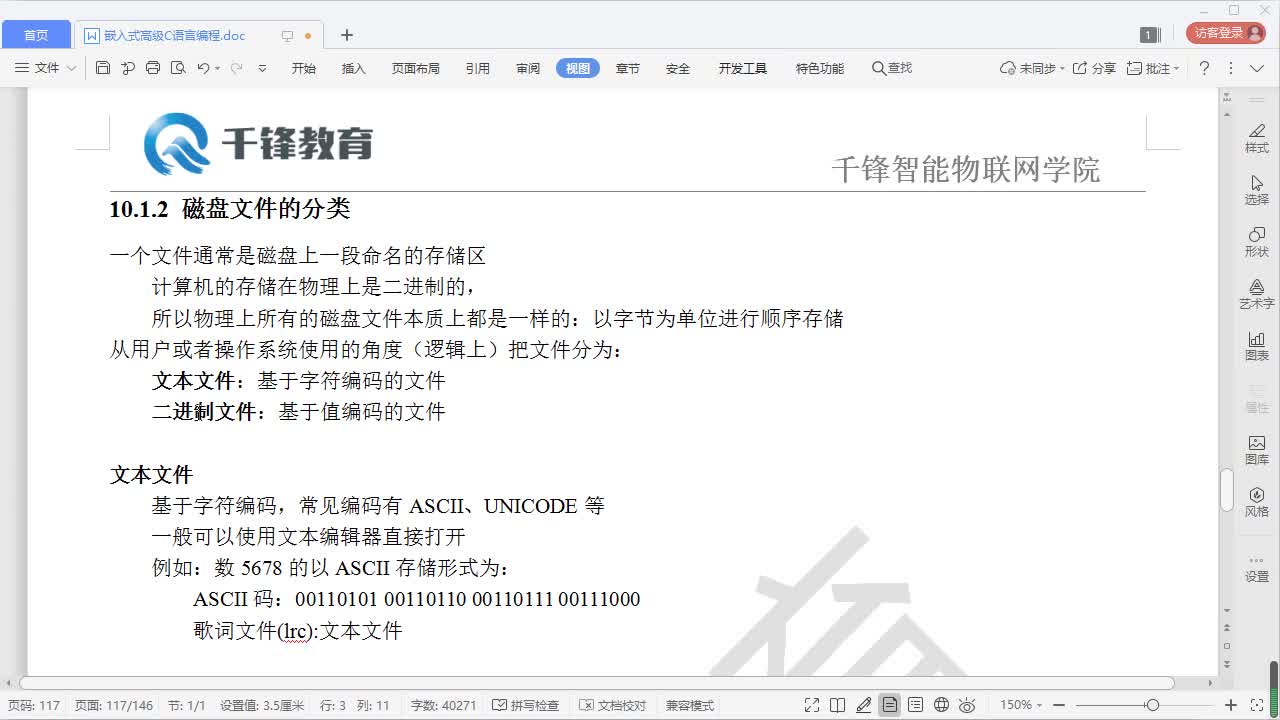Click the 页面: 117/146 page indicator

[114, 705]
